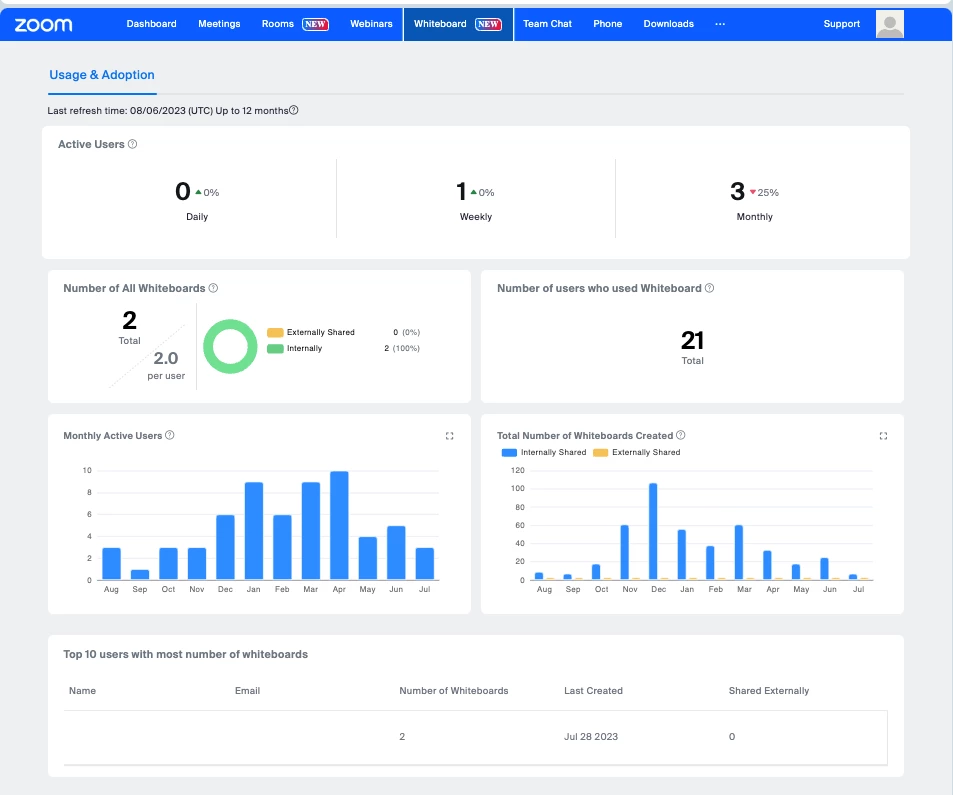
Task: Click the Monthly Active Users help icon
Action: [170, 435]
